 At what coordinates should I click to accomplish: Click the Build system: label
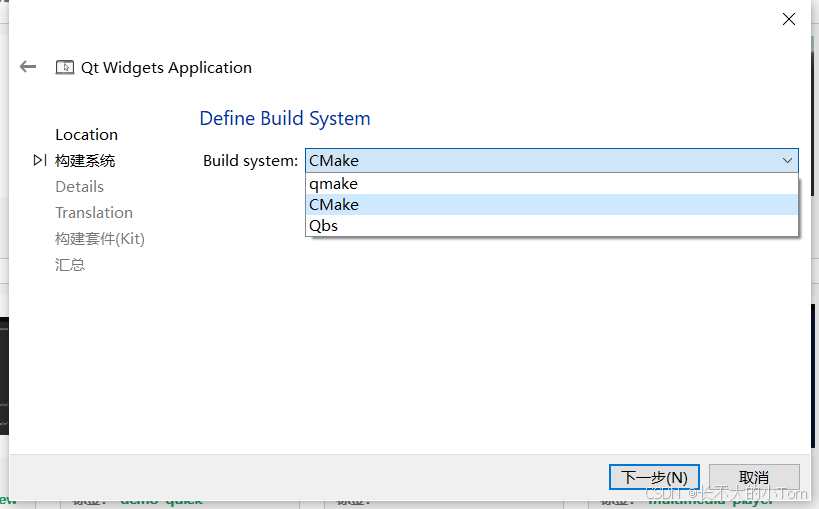point(250,161)
